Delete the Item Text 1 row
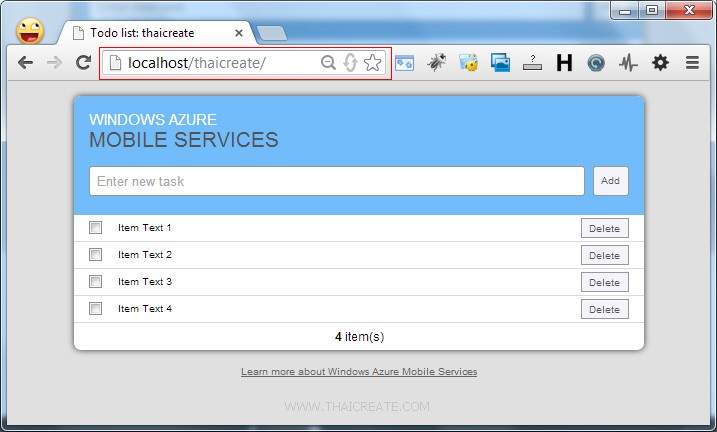717x432 pixels. [605, 228]
